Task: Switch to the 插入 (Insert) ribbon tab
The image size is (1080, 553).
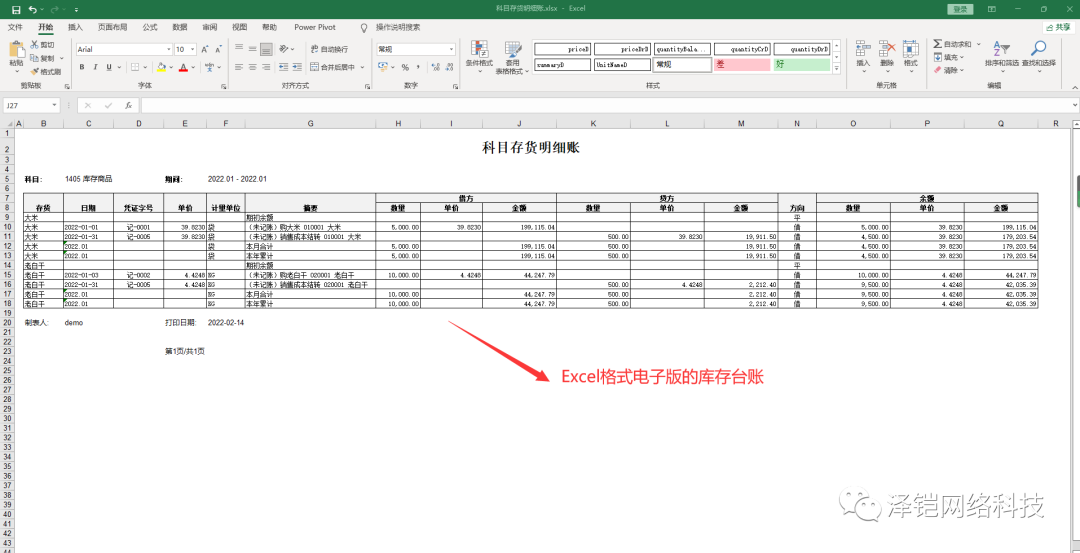Action: [75, 27]
